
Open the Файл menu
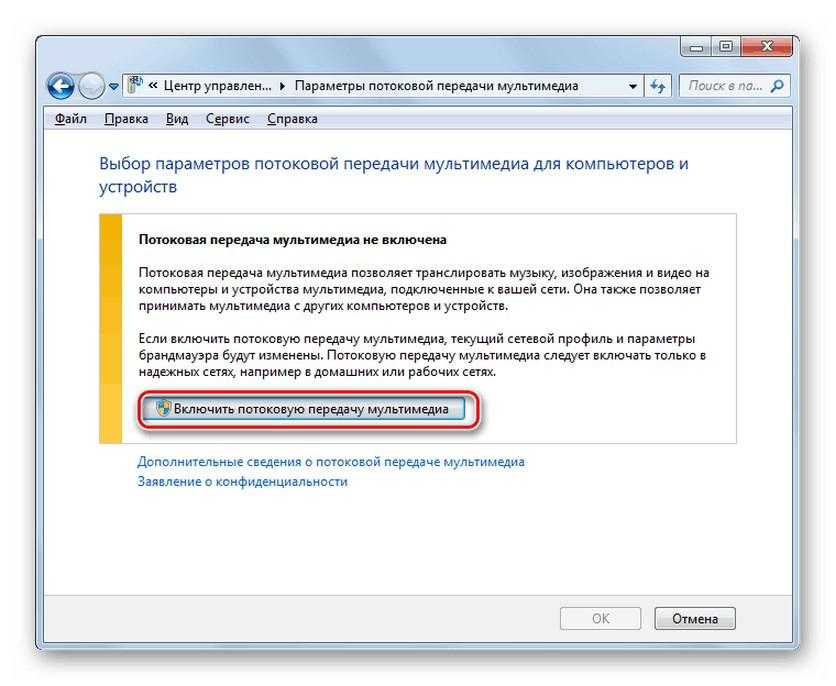(70, 119)
